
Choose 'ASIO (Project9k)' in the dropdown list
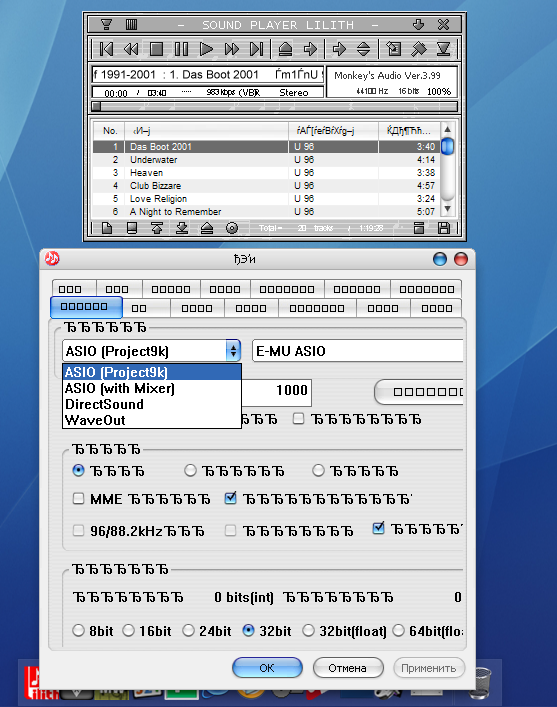coord(152,372)
